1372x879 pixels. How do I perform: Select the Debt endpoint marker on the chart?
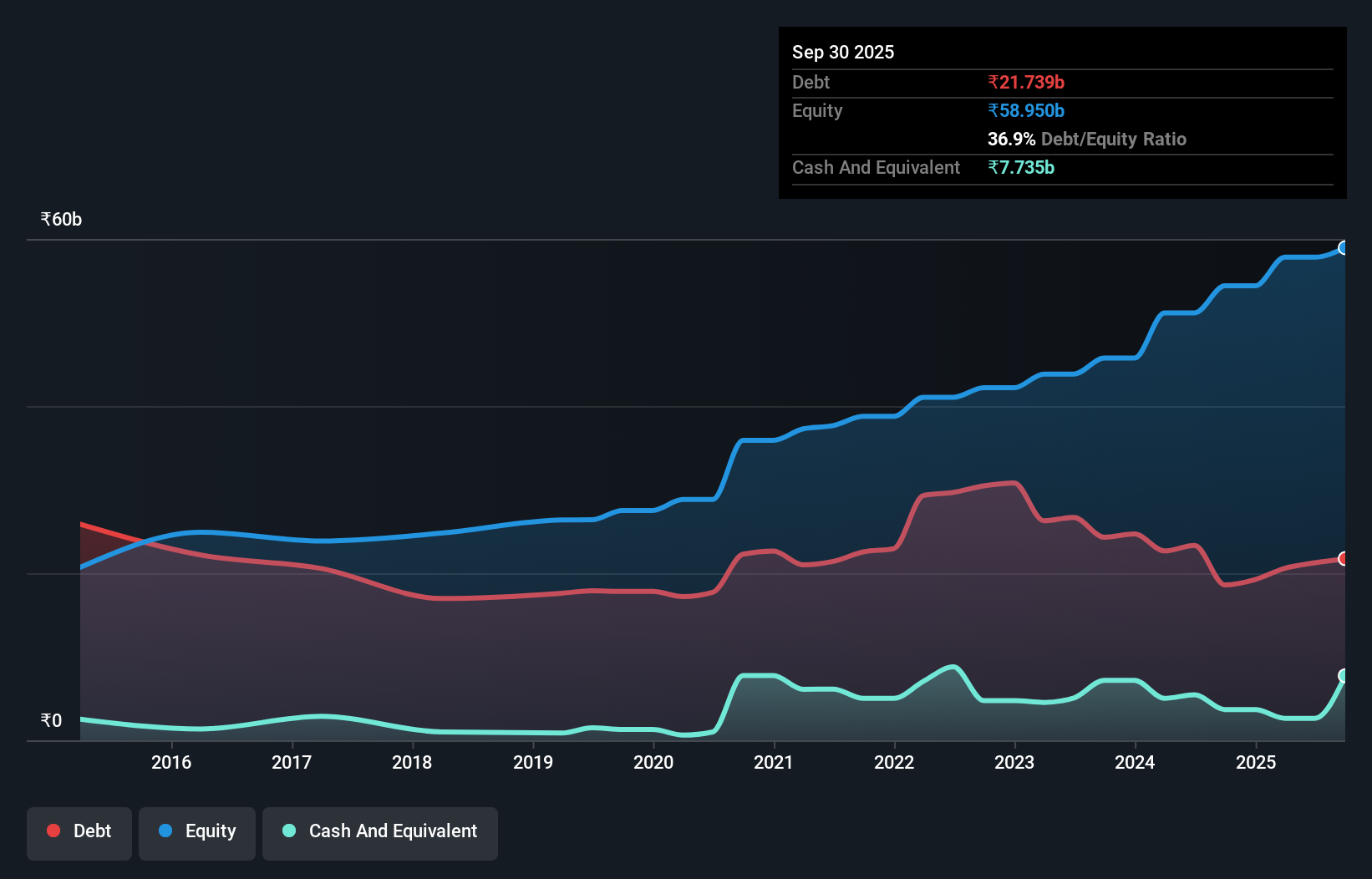click(x=1344, y=559)
